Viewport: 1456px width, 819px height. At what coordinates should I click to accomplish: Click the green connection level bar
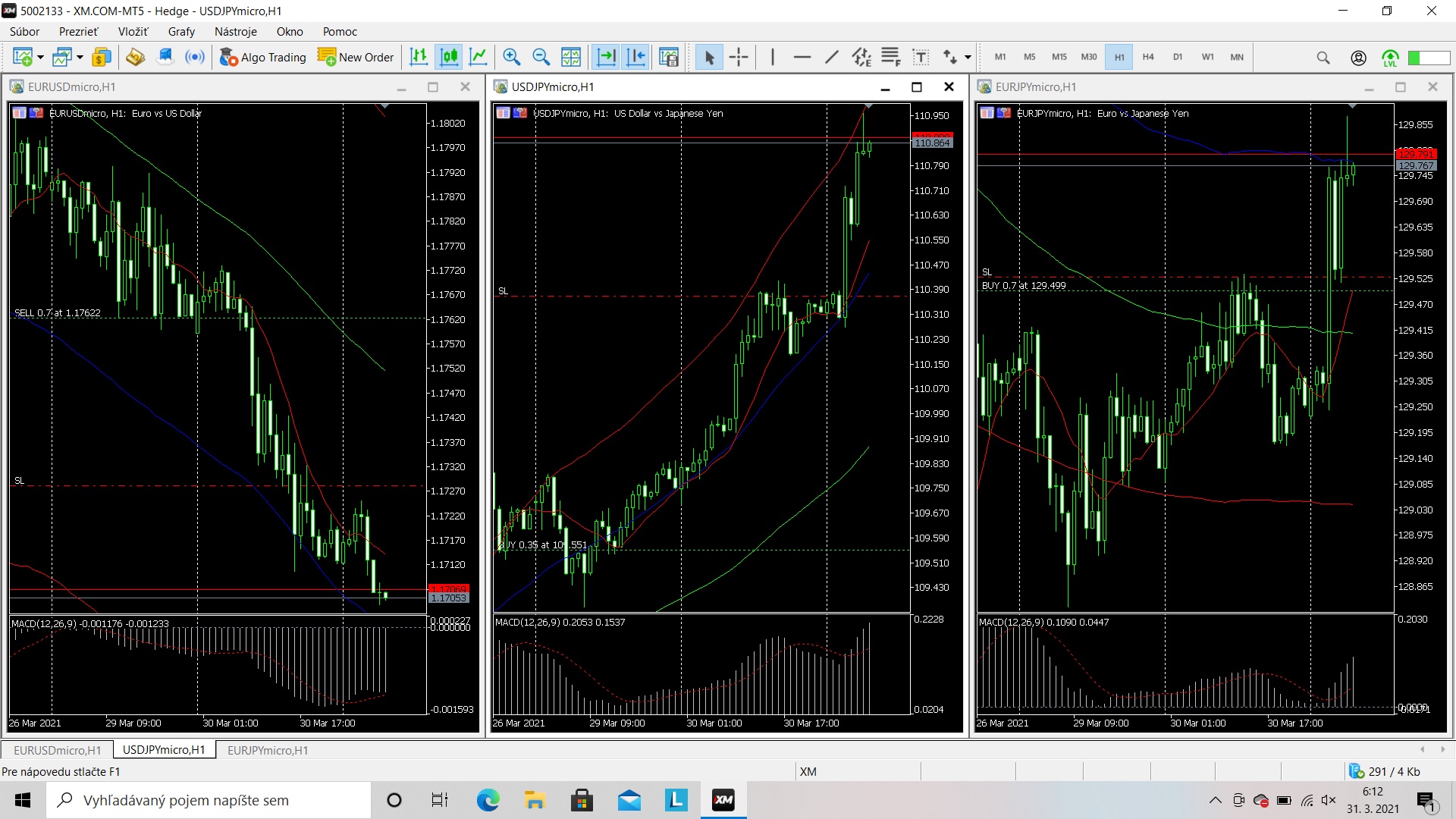(x=1429, y=58)
